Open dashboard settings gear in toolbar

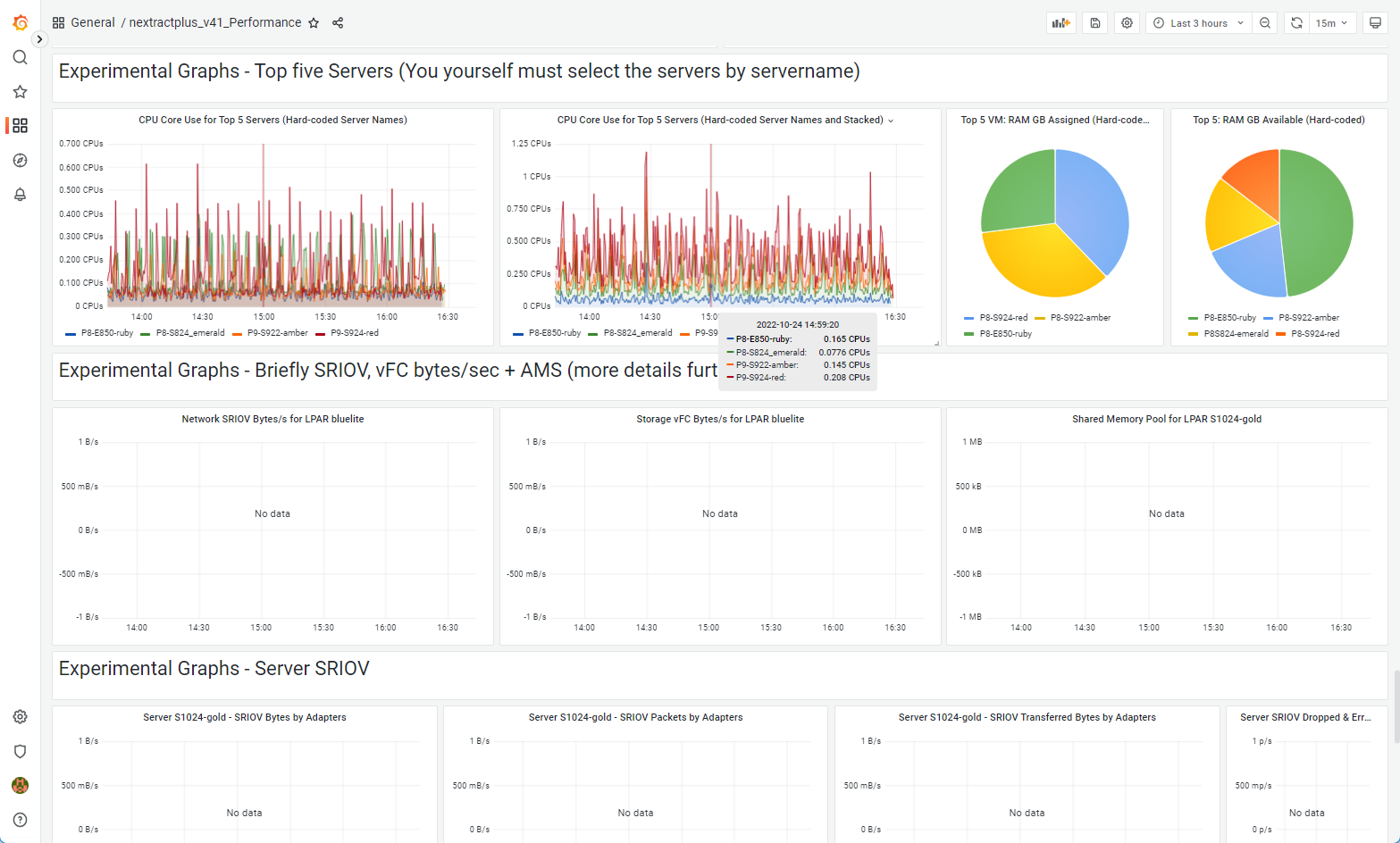click(1127, 23)
